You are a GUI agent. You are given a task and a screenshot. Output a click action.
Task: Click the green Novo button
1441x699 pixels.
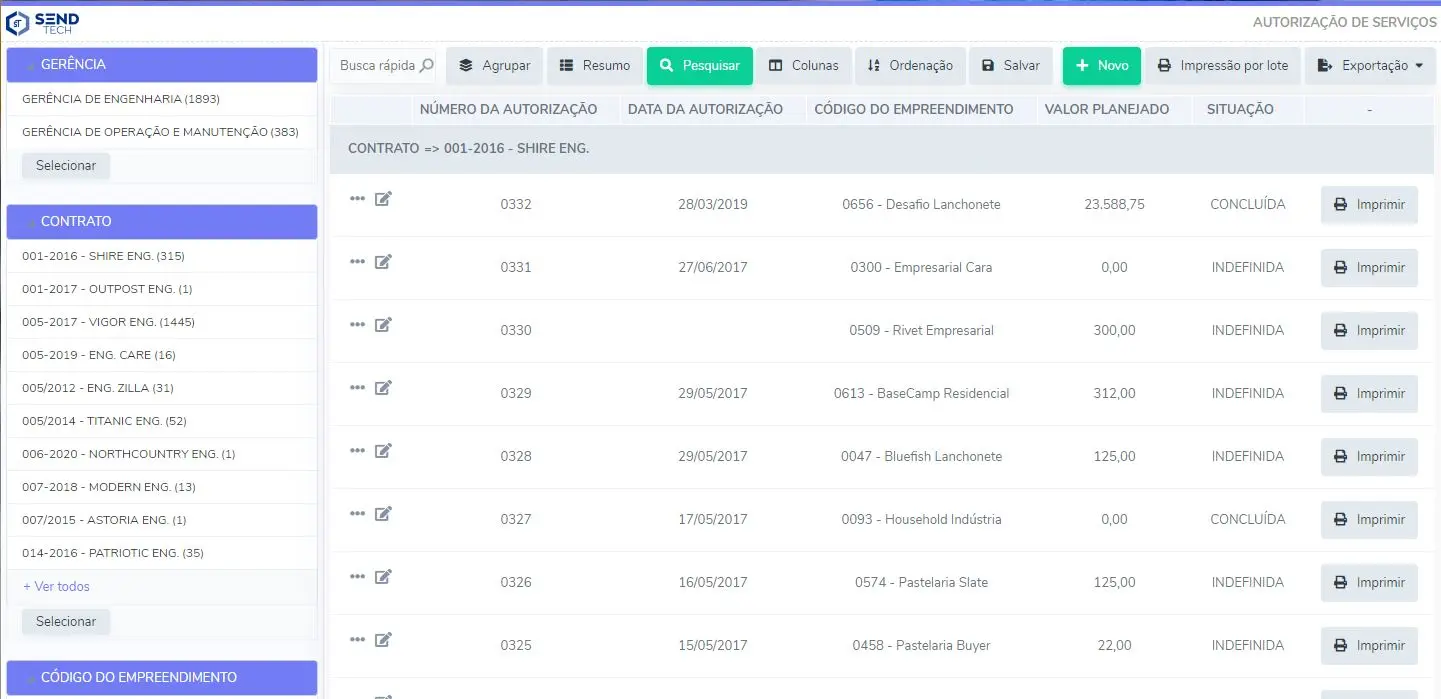[x=1101, y=66]
